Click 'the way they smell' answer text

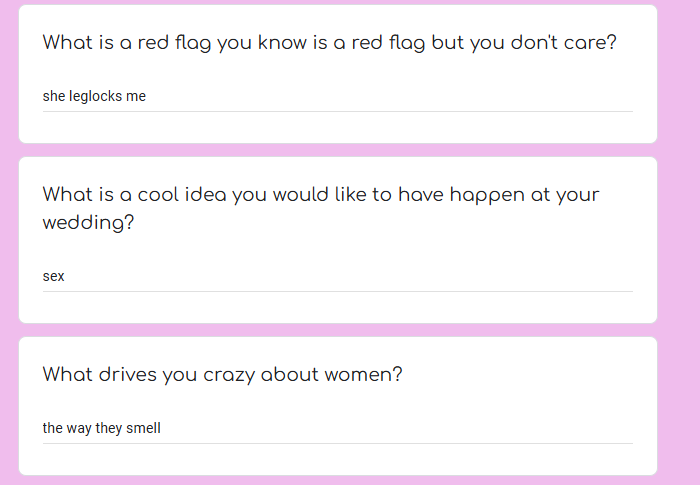pos(101,428)
